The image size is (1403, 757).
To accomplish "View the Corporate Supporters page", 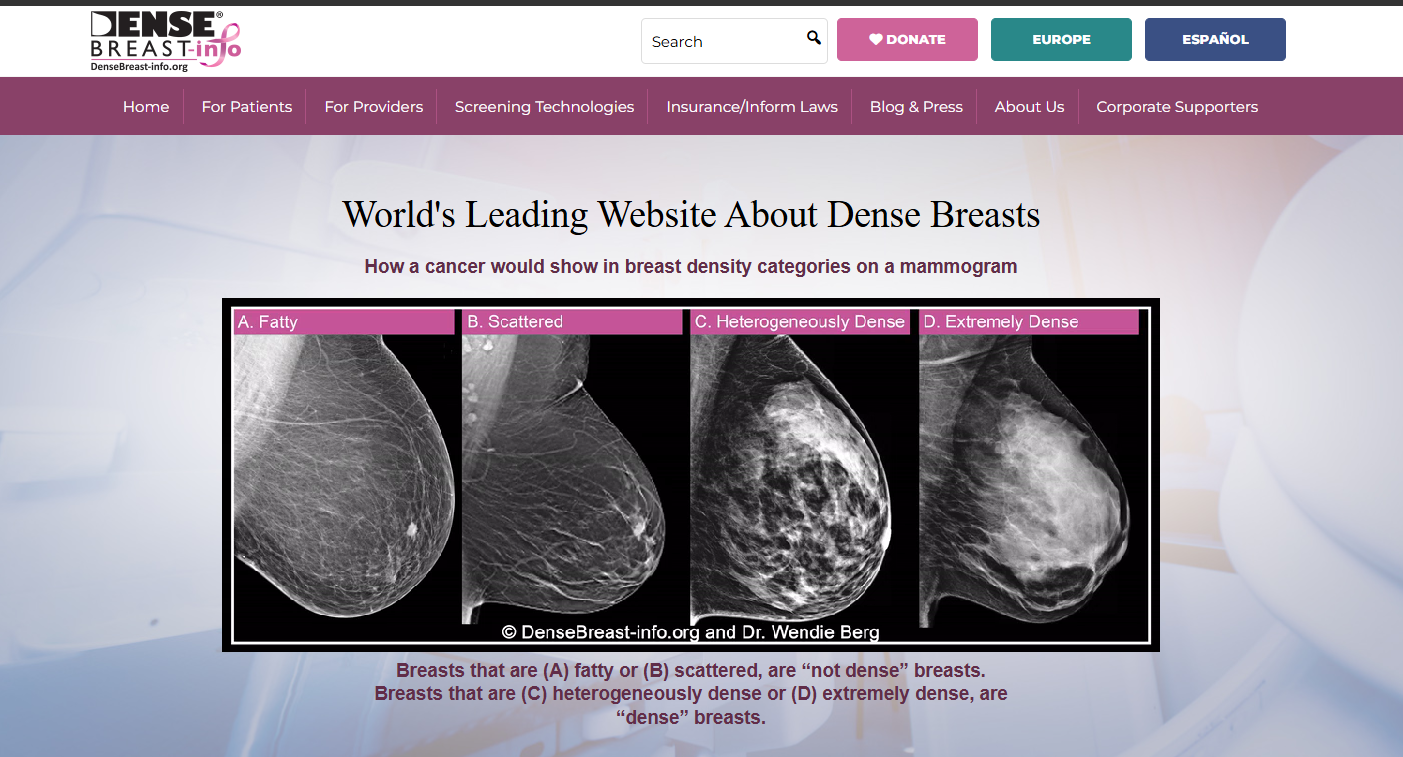I will tap(1177, 107).
